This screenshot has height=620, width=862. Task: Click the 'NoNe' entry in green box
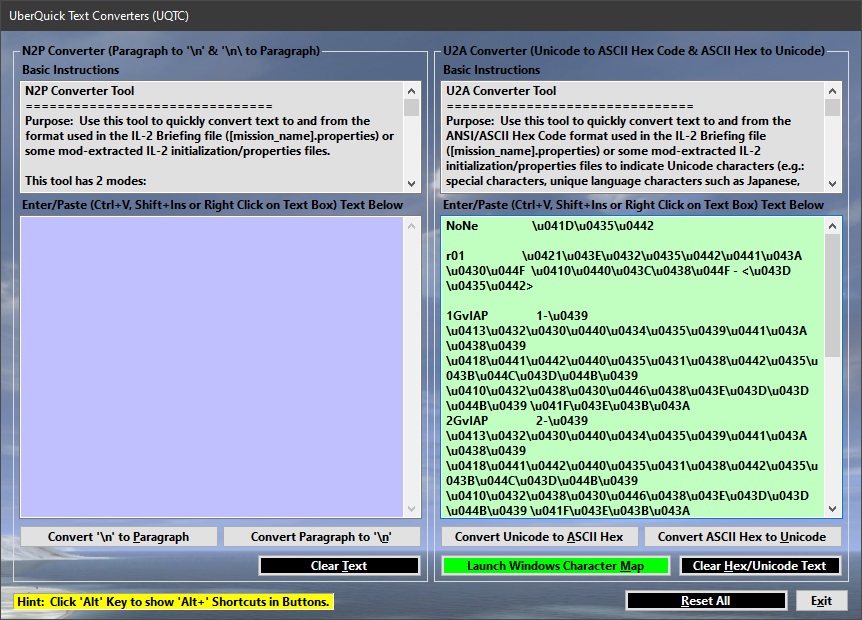[462, 226]
